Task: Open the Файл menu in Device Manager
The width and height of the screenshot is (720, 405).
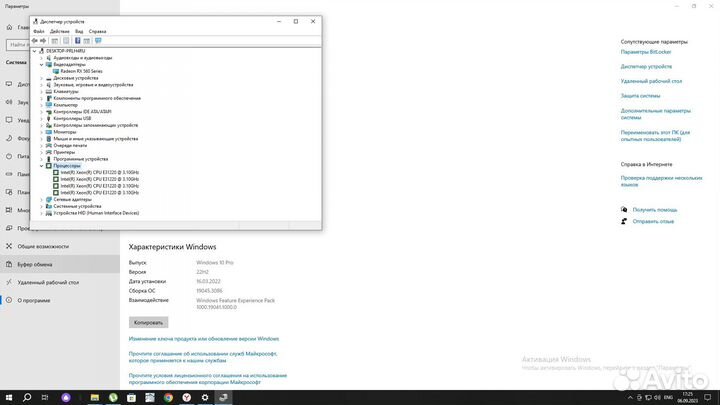Action: 39,31
